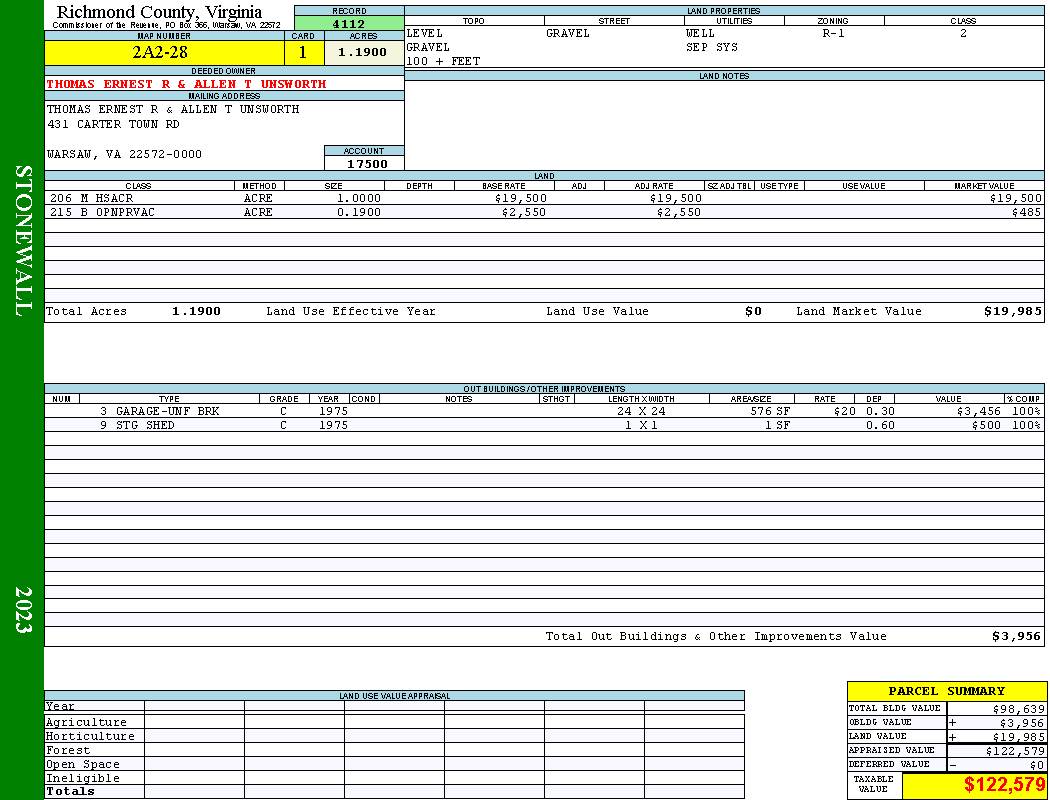Click shed value $500
Viewport: 1050px width, 800px height.
pyautogui.click(x=986, y=425)
